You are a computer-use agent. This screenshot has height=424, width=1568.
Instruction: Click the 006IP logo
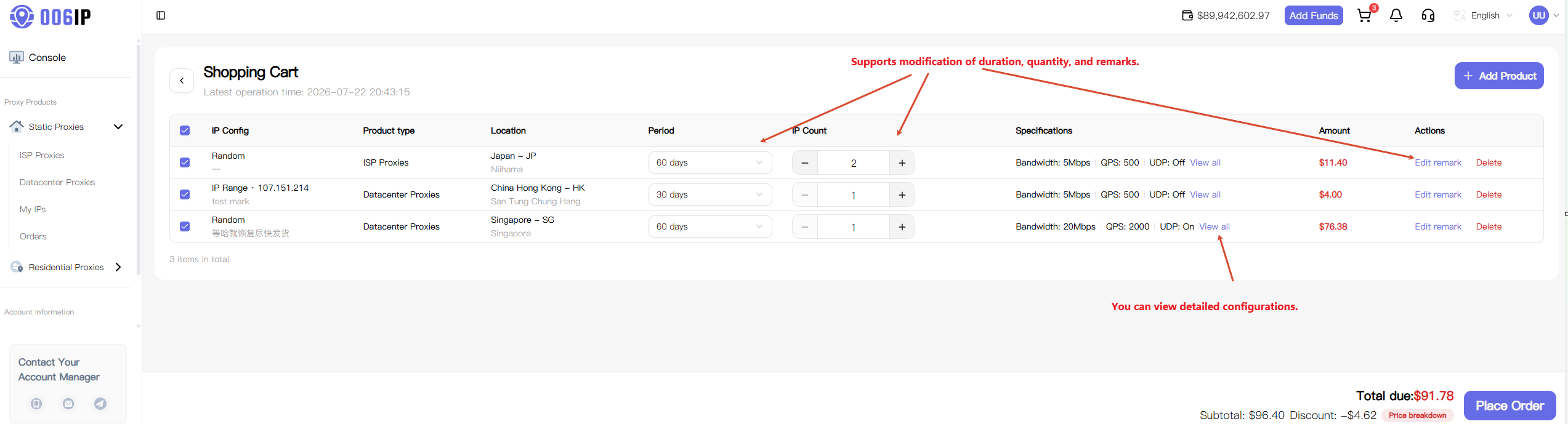[51, 17]
